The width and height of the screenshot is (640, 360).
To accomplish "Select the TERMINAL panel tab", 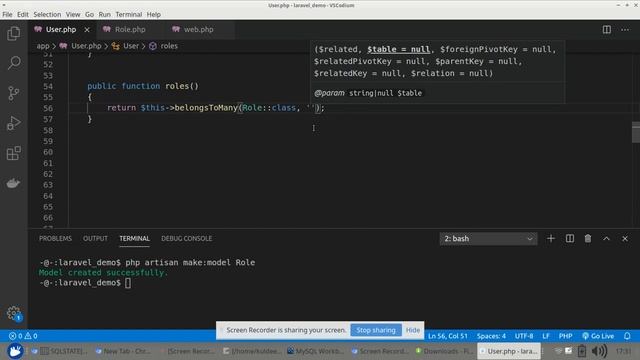I will click(x=134, y=238).
